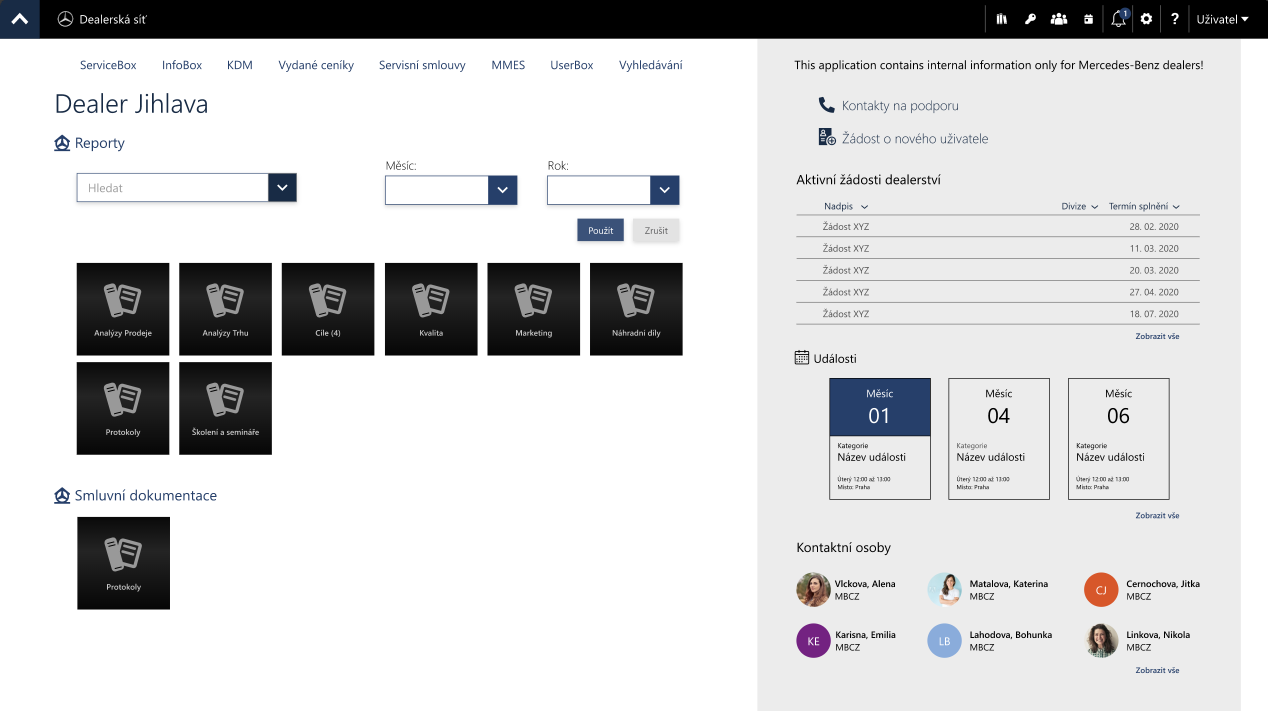The image size is (1268, 711).
Task: Open the library icon in the top bar
Action: pos(1001,18)
